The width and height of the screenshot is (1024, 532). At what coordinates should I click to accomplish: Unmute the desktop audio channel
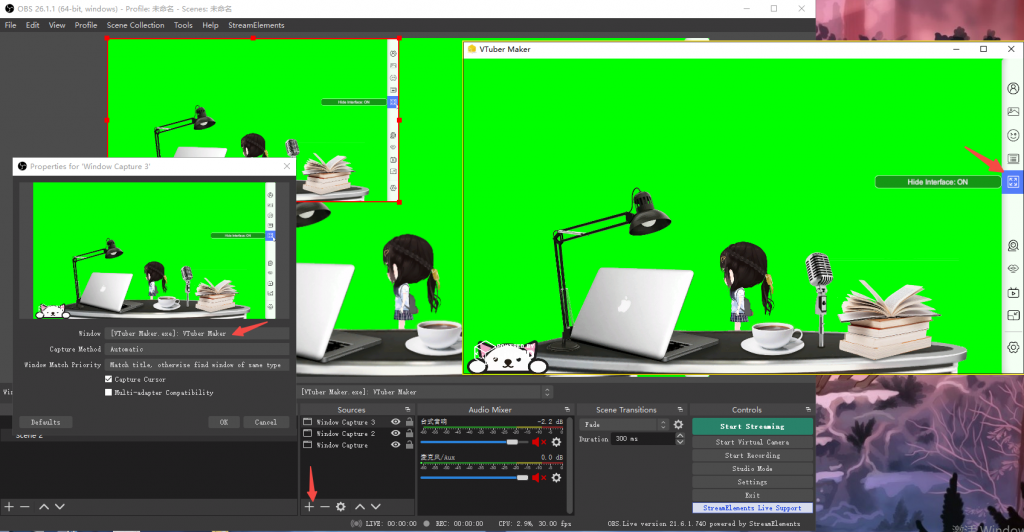(x=538, y=442)
